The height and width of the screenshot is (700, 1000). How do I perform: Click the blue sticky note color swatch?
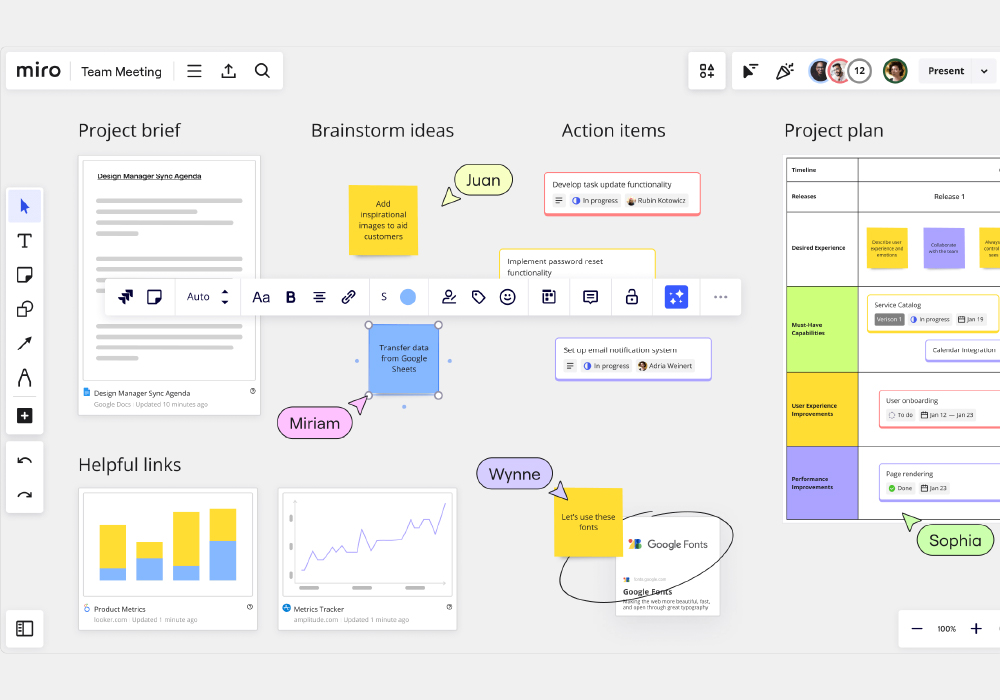click(x=408, y=297)
